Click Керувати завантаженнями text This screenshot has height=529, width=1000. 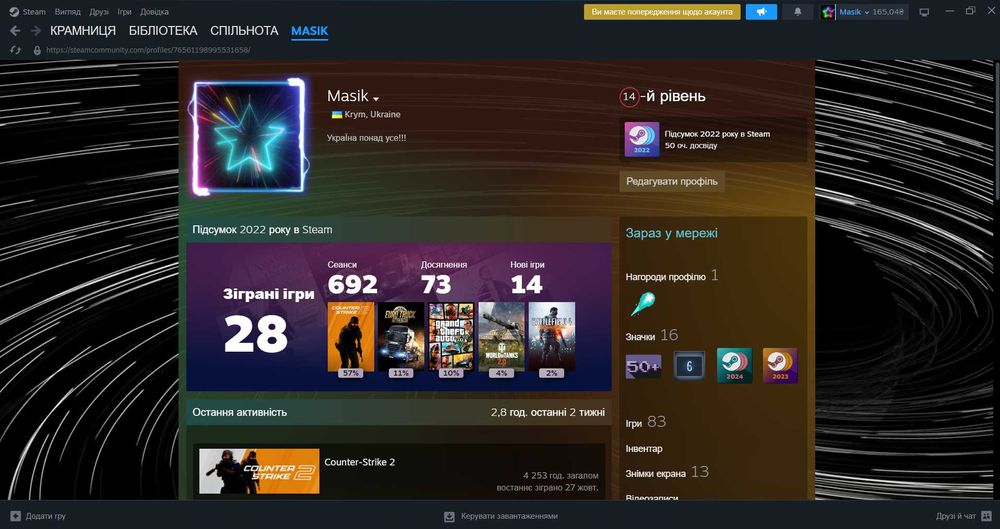point(509,516)
